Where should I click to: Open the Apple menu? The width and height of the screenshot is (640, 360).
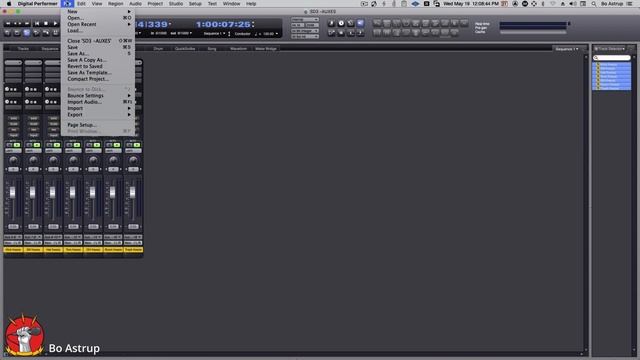click(9, 4)
